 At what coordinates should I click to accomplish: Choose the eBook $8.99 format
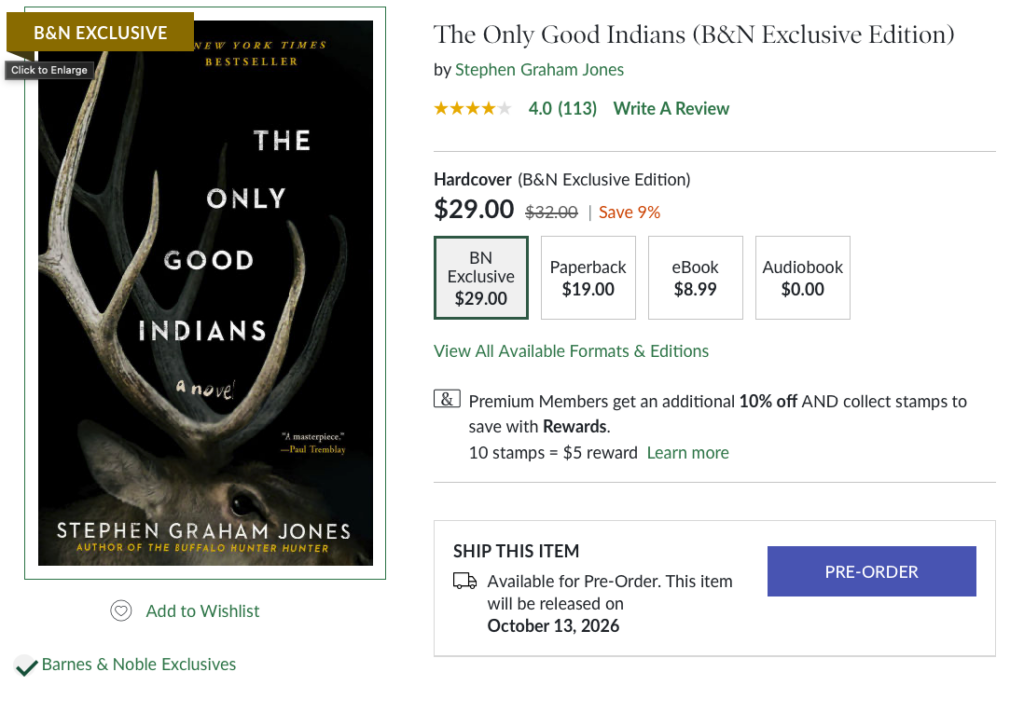pyautogui.click(x=695, y=278)
